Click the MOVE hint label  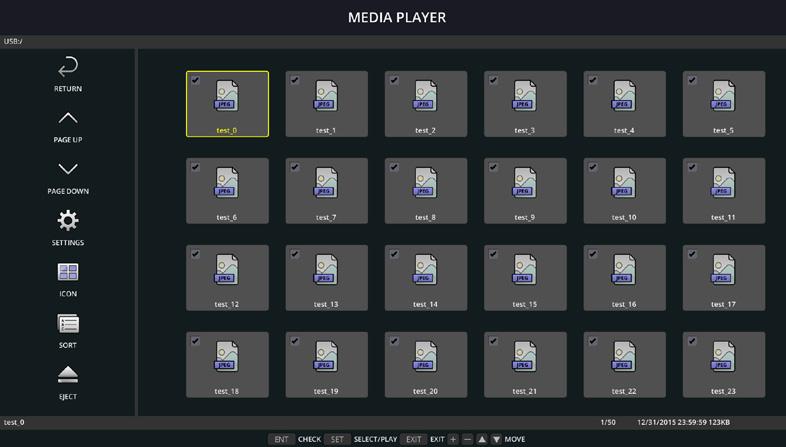[x=515, y=439]
